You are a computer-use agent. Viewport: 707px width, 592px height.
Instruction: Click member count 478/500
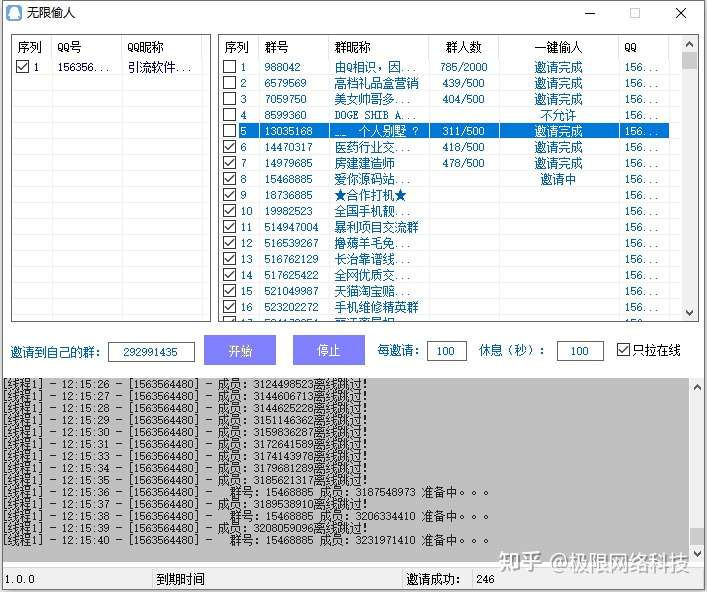click(x=464, y=163)
